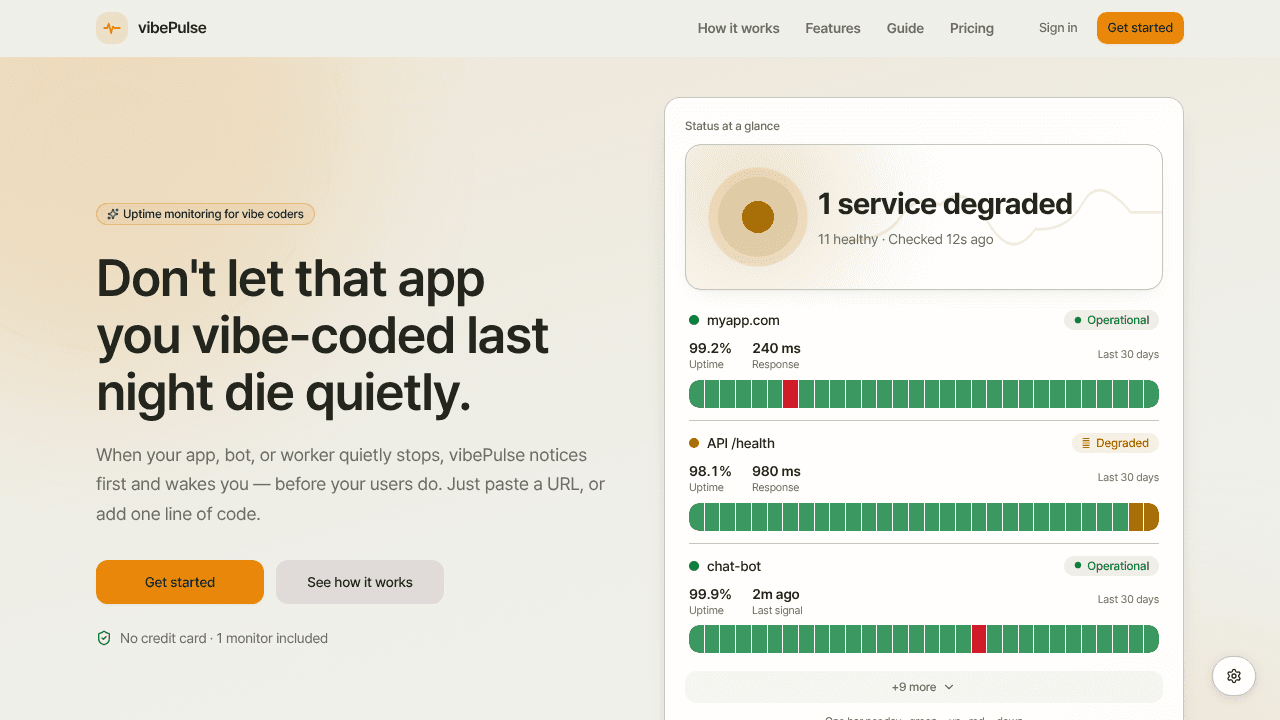Click the 99.2% uptime value
The image size is (1280, 720).
(710, 348)
